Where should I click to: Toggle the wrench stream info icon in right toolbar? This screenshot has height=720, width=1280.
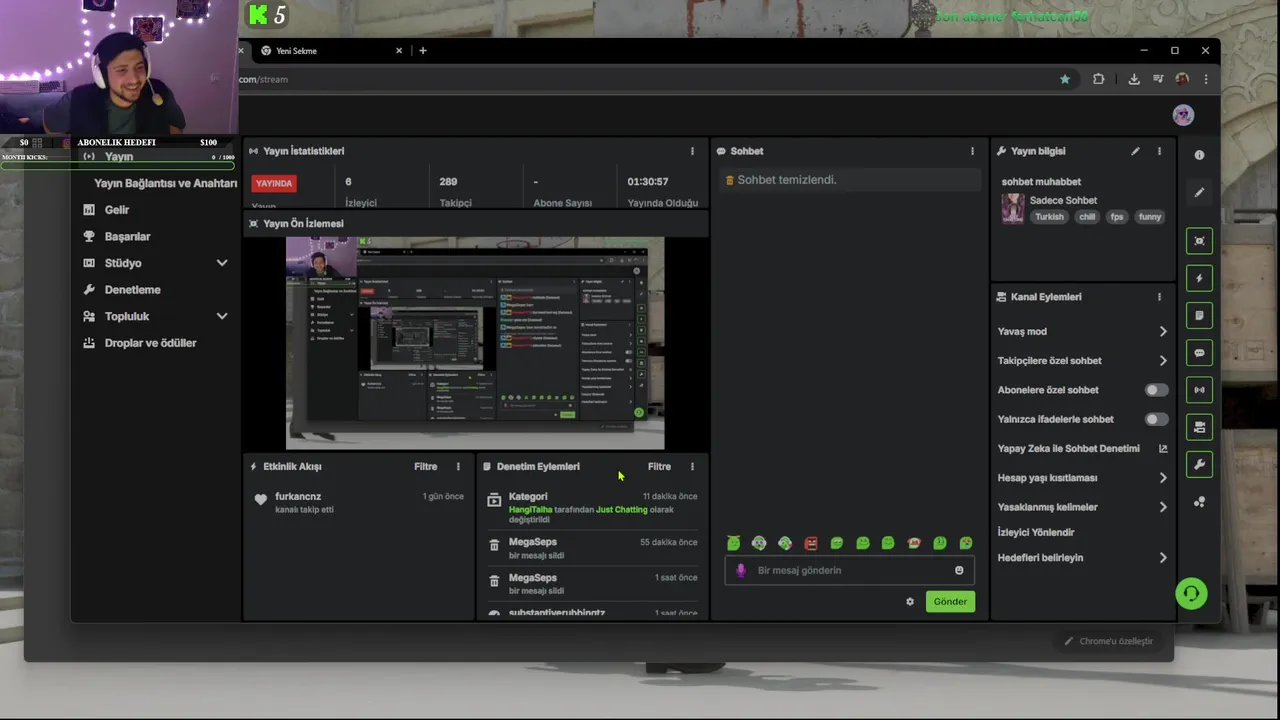pos(1199,464)
